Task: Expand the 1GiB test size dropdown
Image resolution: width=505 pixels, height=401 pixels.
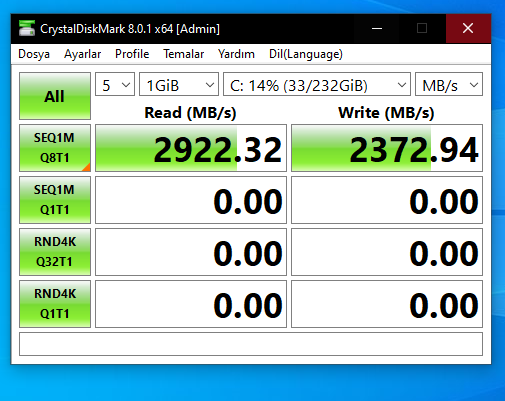Action: coord(179,84)
